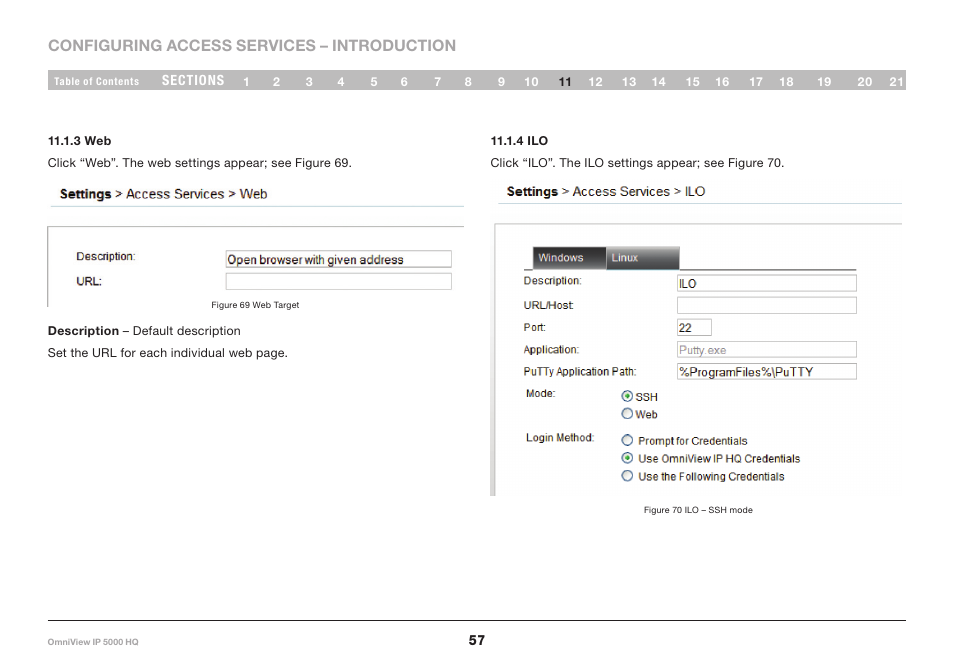Click 'Set the URL for each individual web page.'
Viewport: 954px width, 668px height.
167,353
